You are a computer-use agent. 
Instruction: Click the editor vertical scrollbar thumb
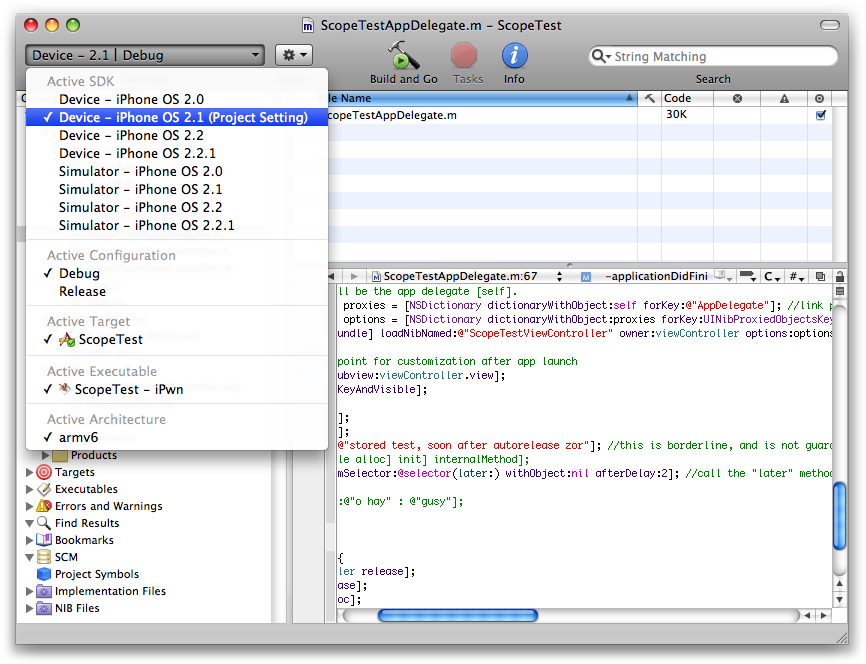pos(839,515)
